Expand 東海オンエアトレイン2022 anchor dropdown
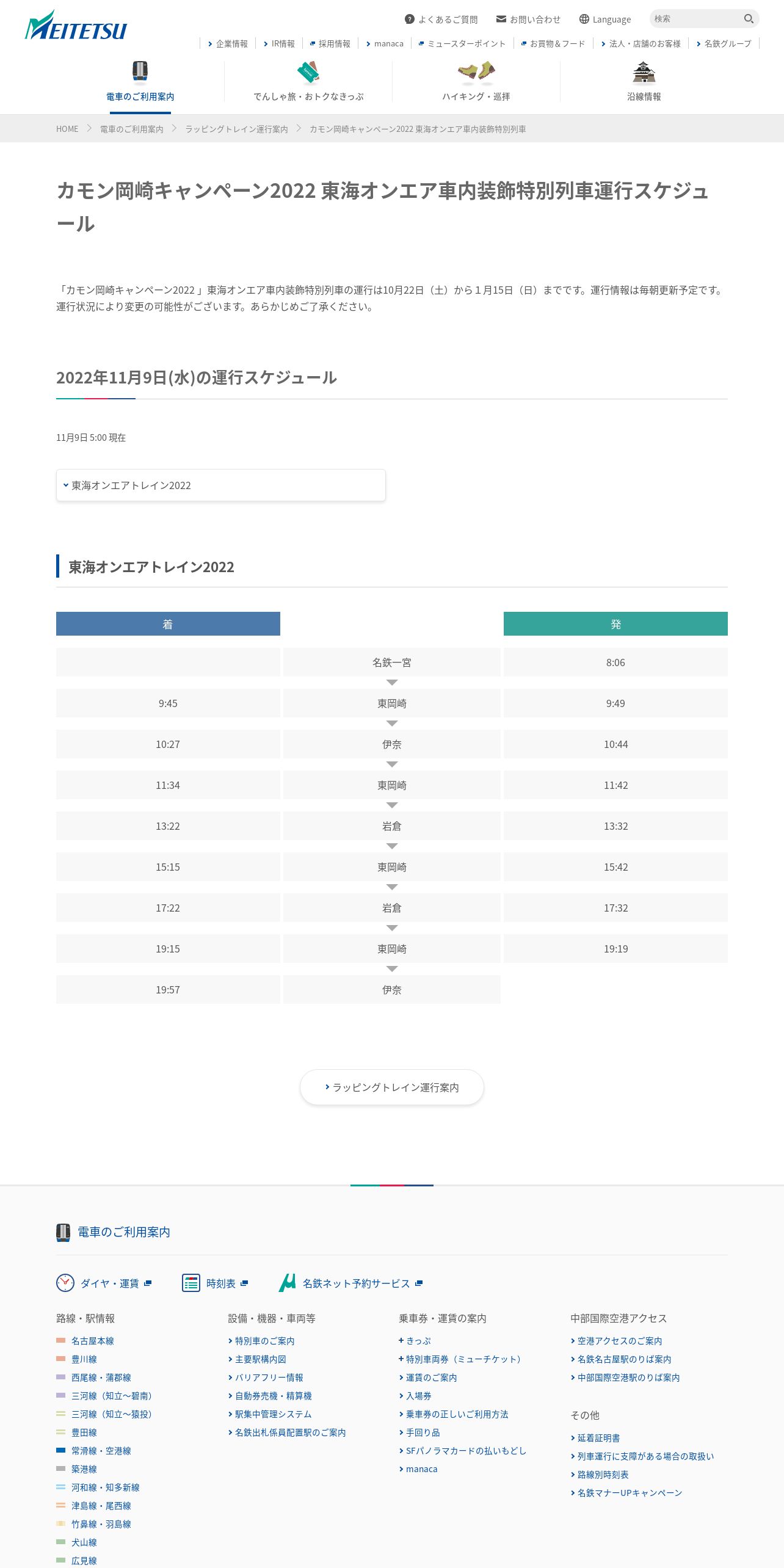This screenshot has height=1568, width=784. [220, 485]
